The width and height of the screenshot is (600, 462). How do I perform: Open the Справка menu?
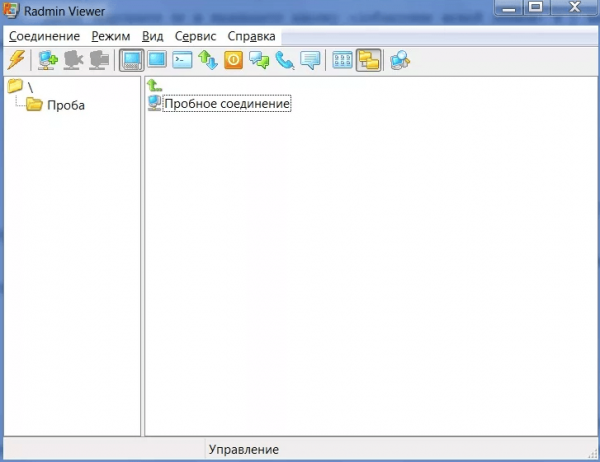click(x=251, y=36)
